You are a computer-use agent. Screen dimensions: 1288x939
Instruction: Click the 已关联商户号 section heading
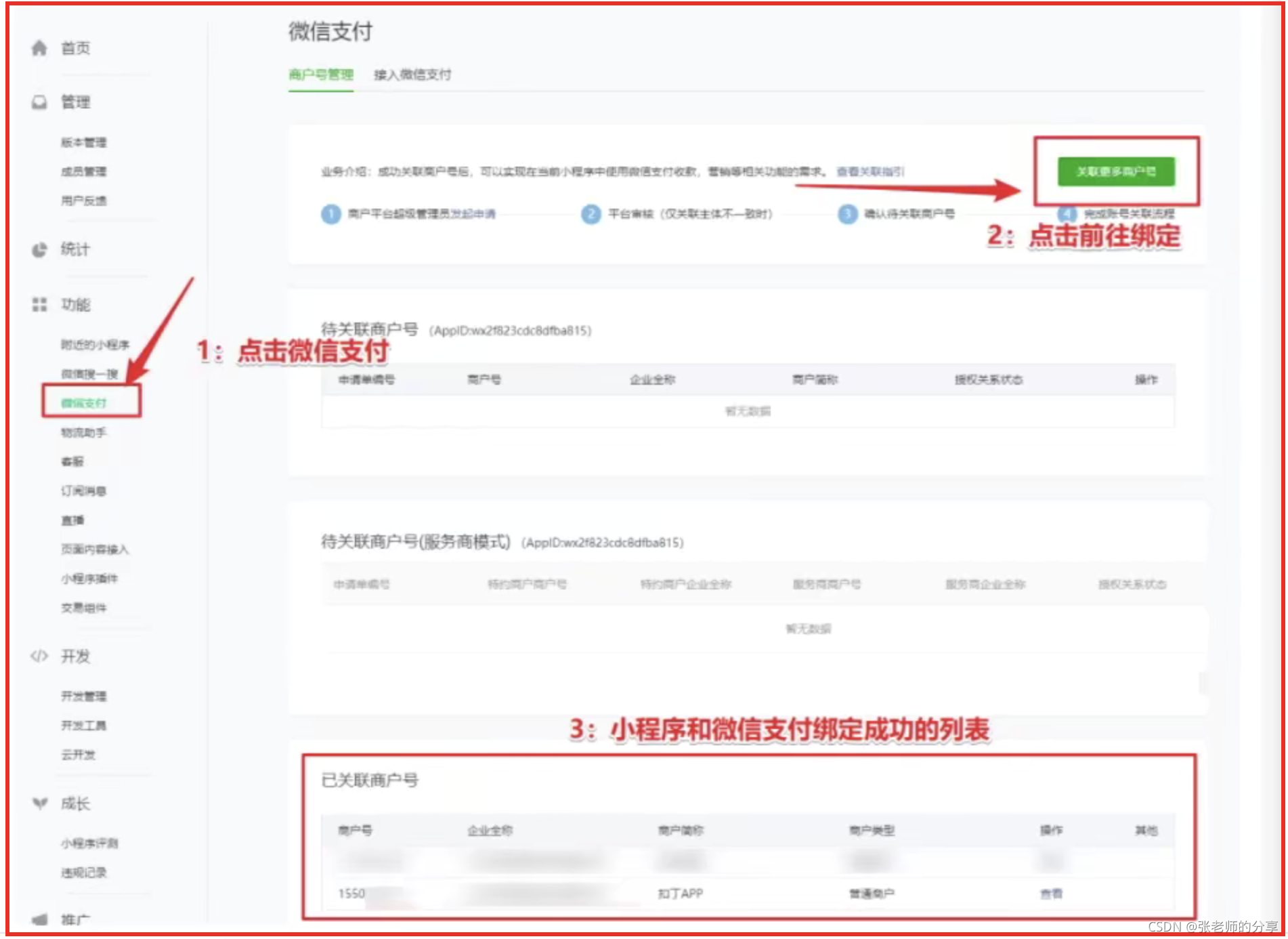[370, 780]
